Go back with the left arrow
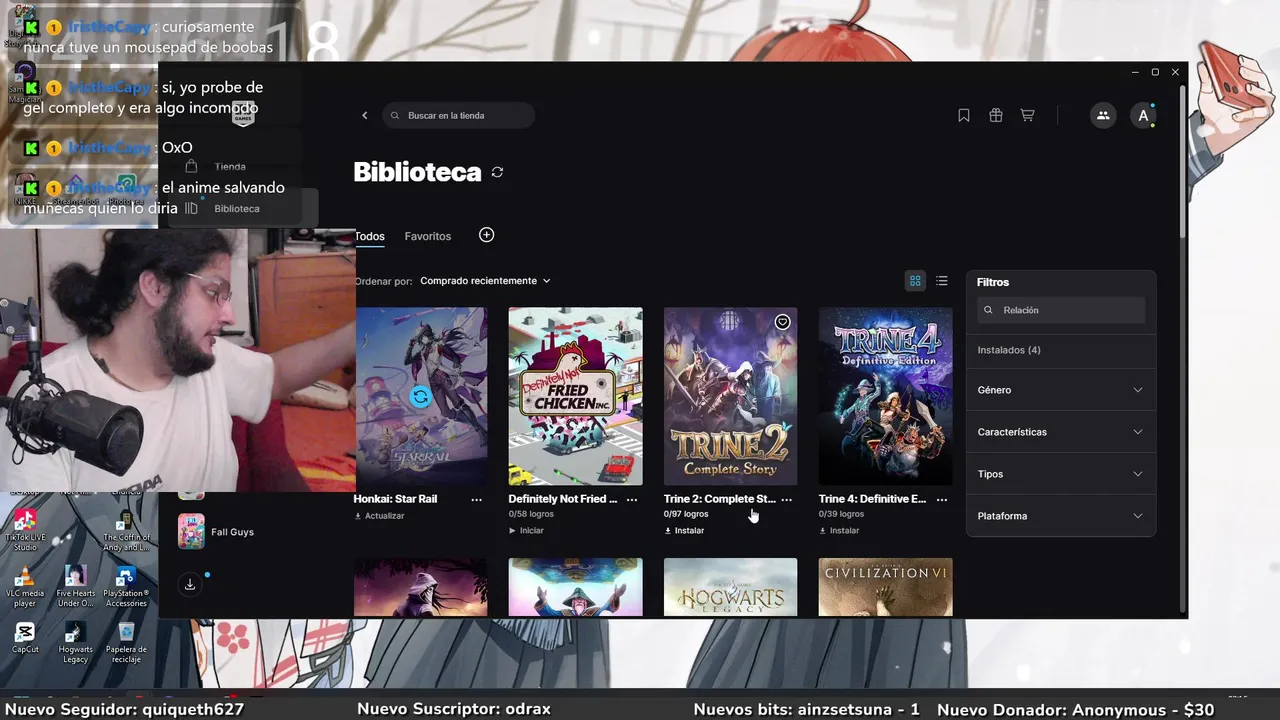1280x720 pixels. click(365, 116)
